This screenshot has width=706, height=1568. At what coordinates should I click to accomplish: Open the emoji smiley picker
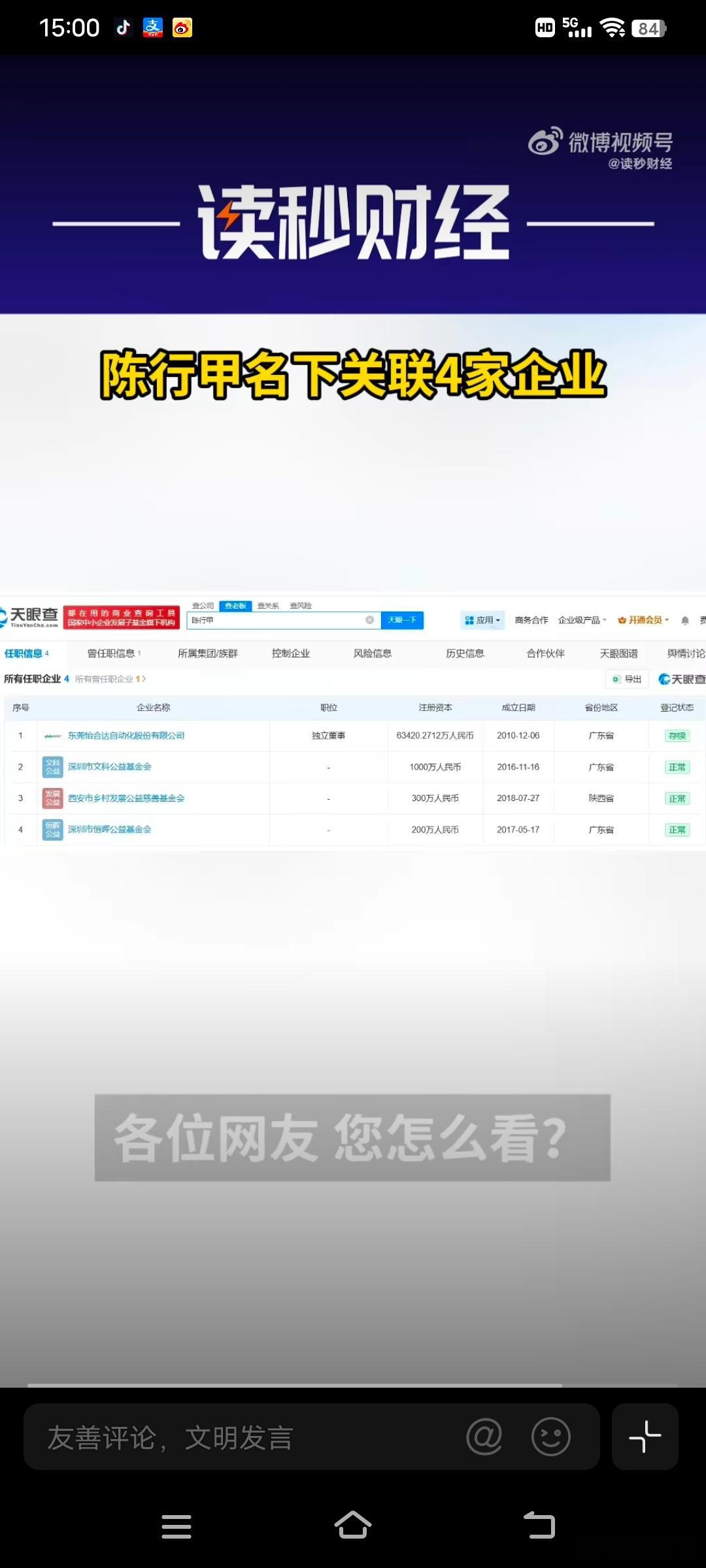551,1437
